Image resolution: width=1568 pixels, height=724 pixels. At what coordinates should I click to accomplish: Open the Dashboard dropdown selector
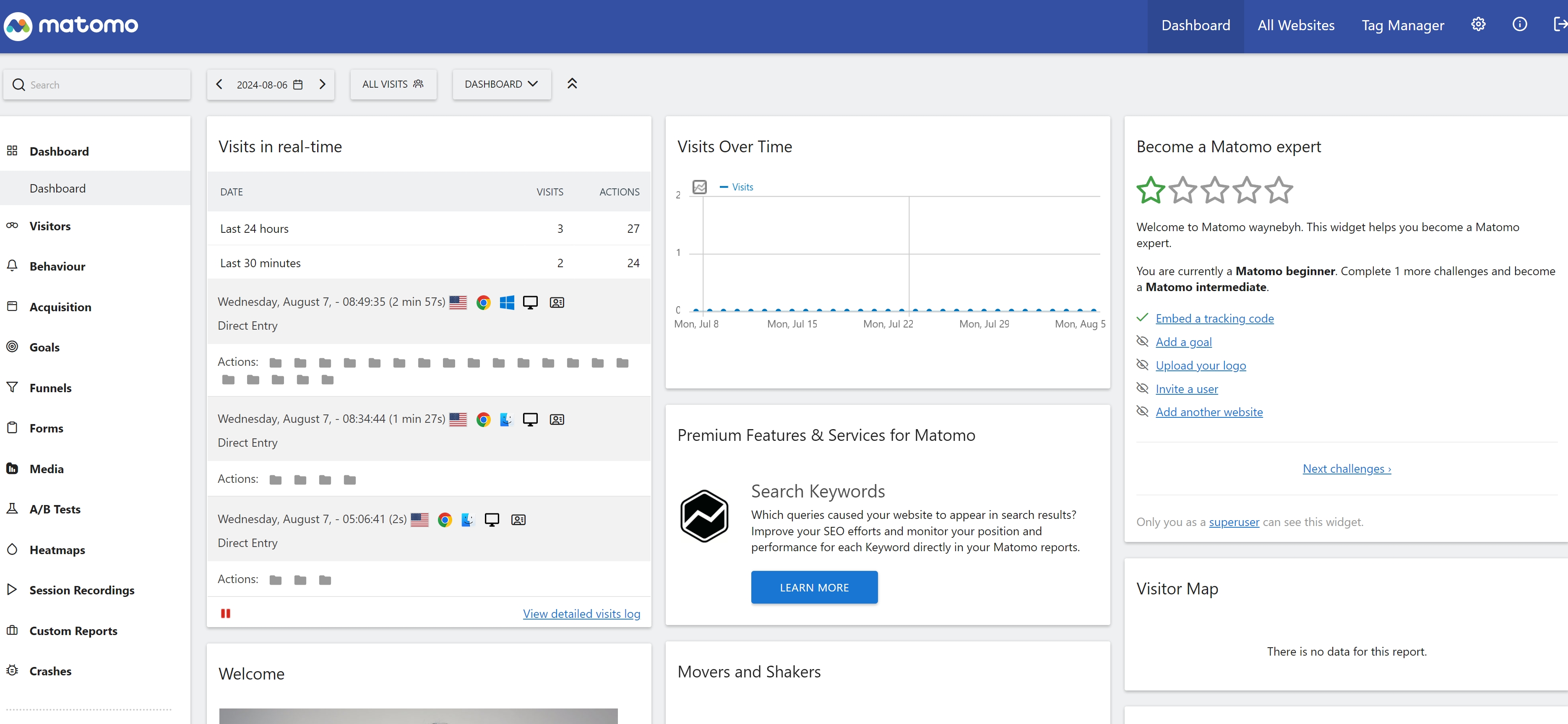coord(502,85)
